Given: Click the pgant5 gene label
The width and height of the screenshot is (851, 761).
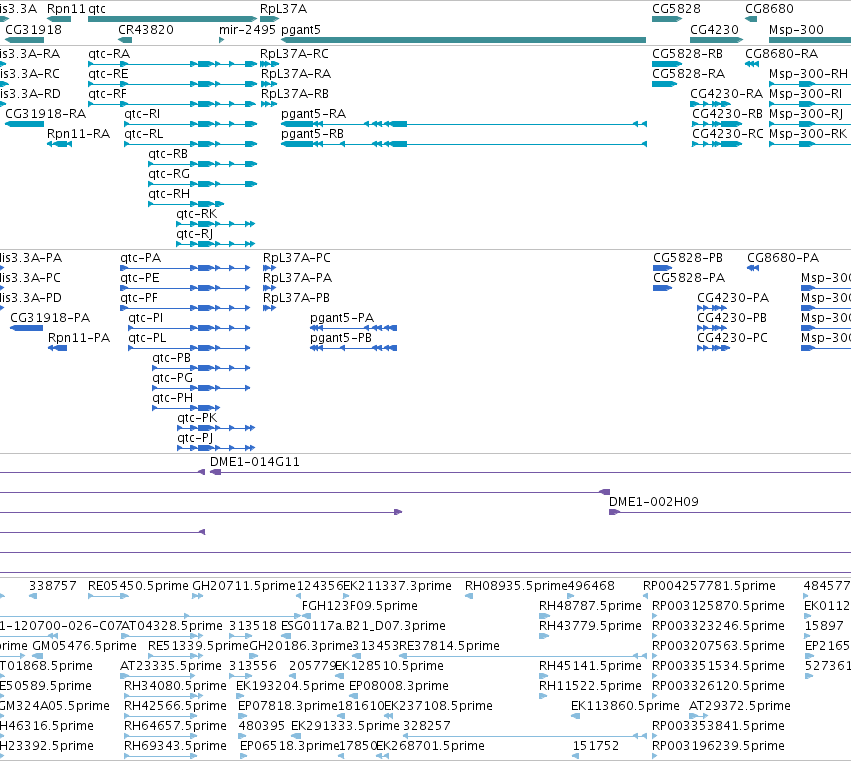Looking at the screenshot, I should point(301,30).
